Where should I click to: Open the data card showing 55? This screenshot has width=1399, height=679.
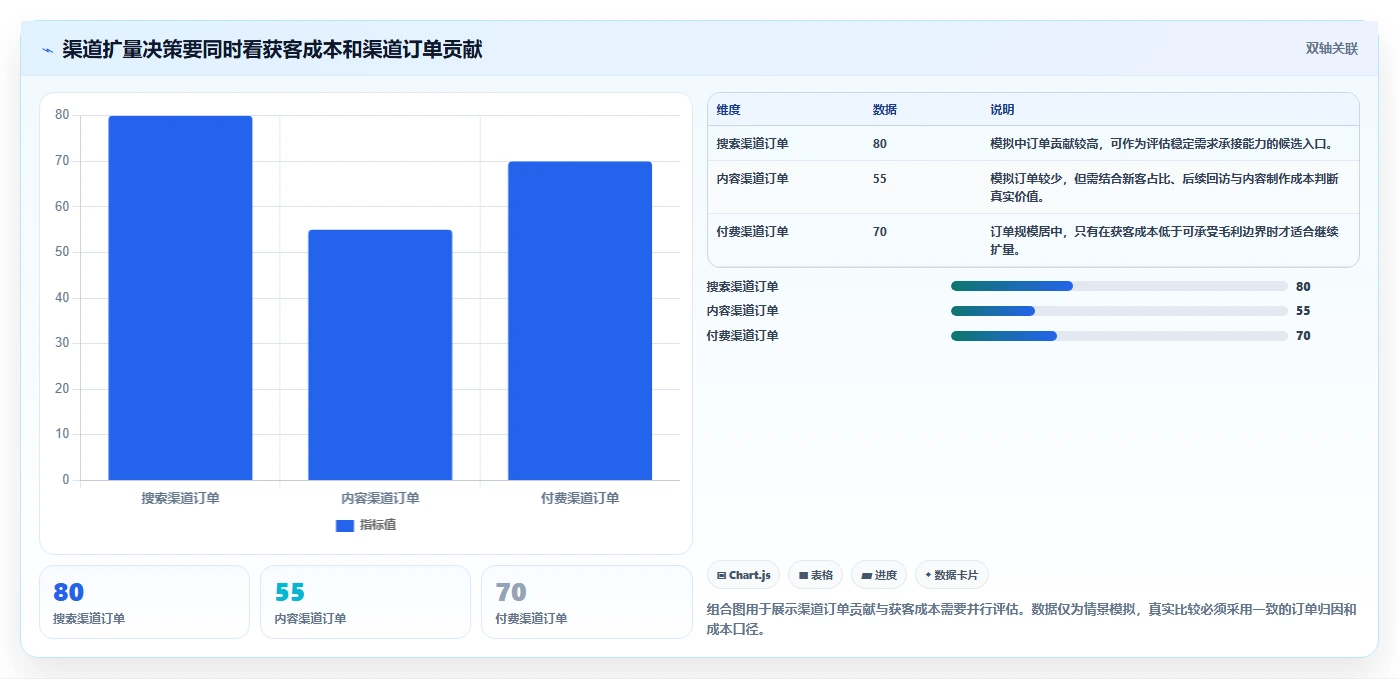(365, 602)
